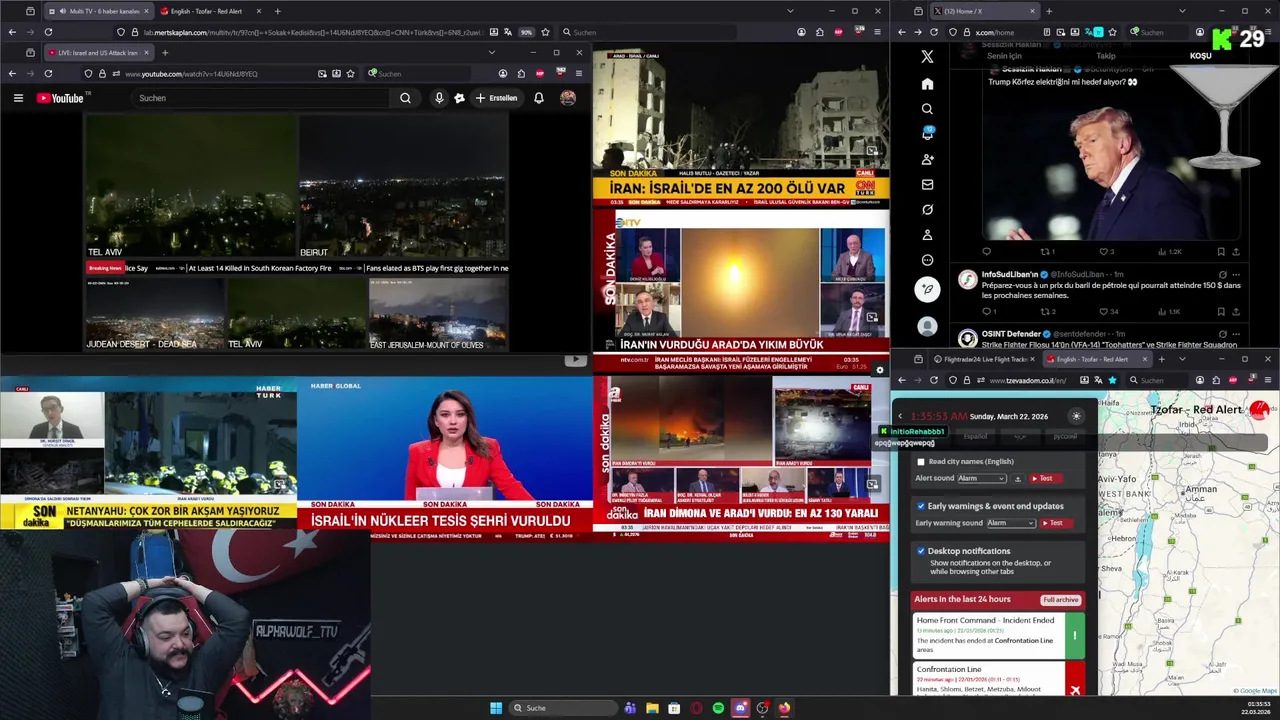Open Confrontation Line alert entry
Image resolution: width=1280 pixels, height=720 pixels.
pyautogui.click(x=998, y=679)
